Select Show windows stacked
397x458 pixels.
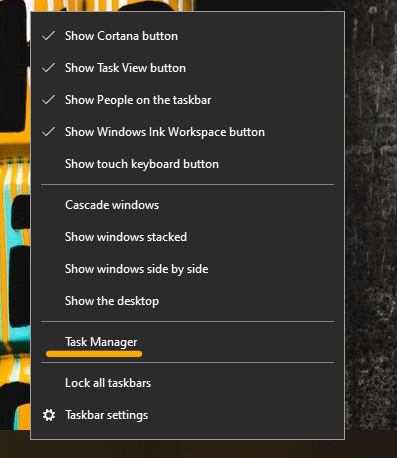coord(187,237)
